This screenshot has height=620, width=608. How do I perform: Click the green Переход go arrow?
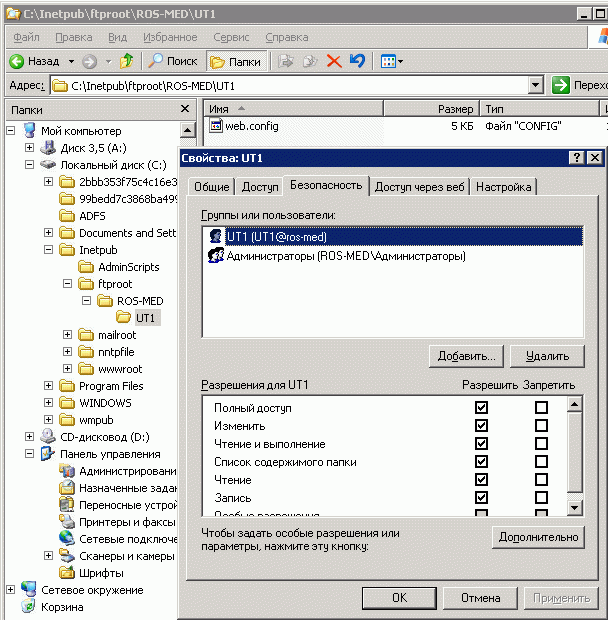click(x=561, y=85)
